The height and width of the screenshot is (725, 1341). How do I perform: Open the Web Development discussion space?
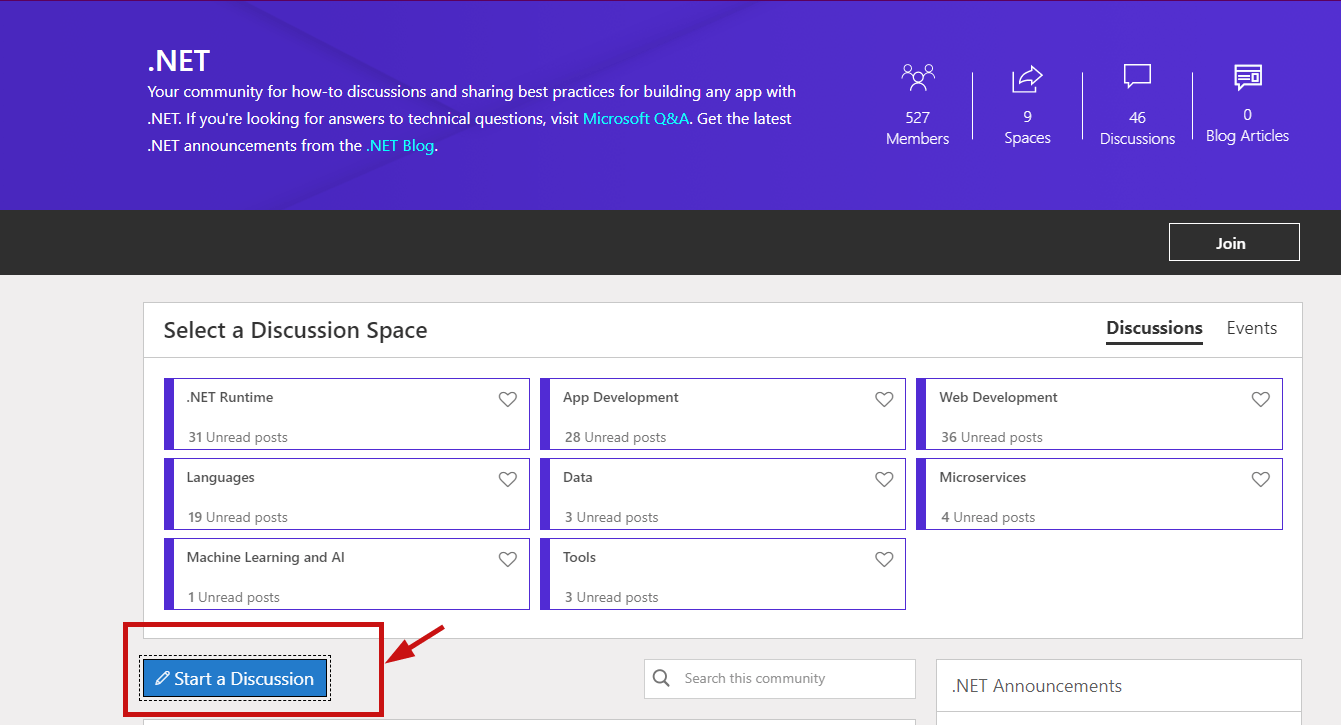coord(1100,413)
